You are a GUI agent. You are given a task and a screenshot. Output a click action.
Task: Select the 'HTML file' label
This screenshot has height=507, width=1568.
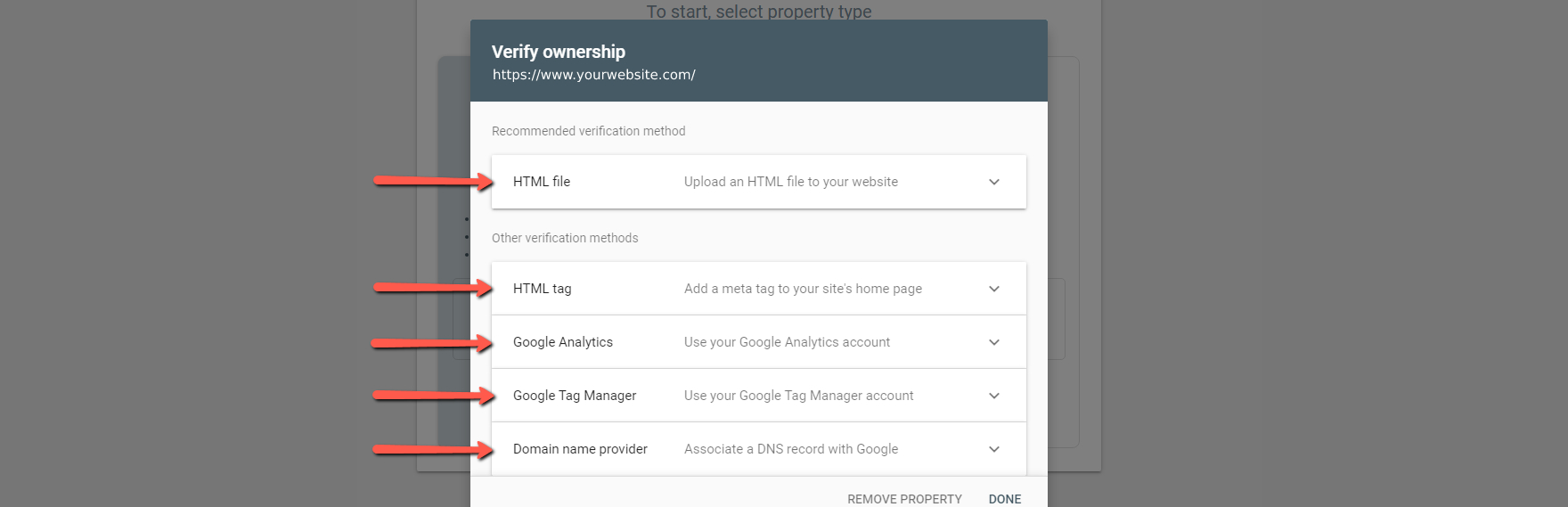click(x=542, y=182)
